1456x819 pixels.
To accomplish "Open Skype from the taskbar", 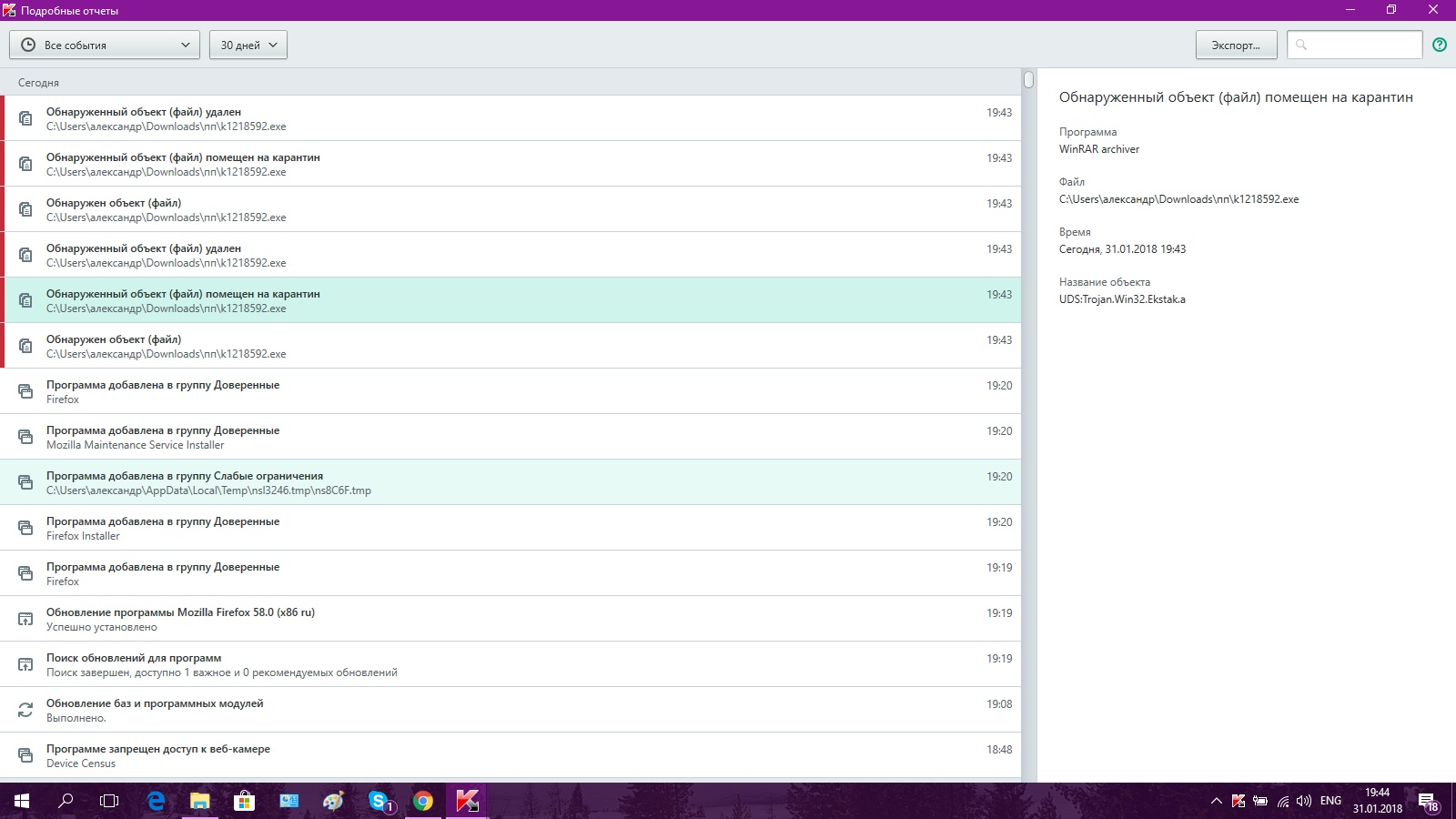I will pos(379,801).
